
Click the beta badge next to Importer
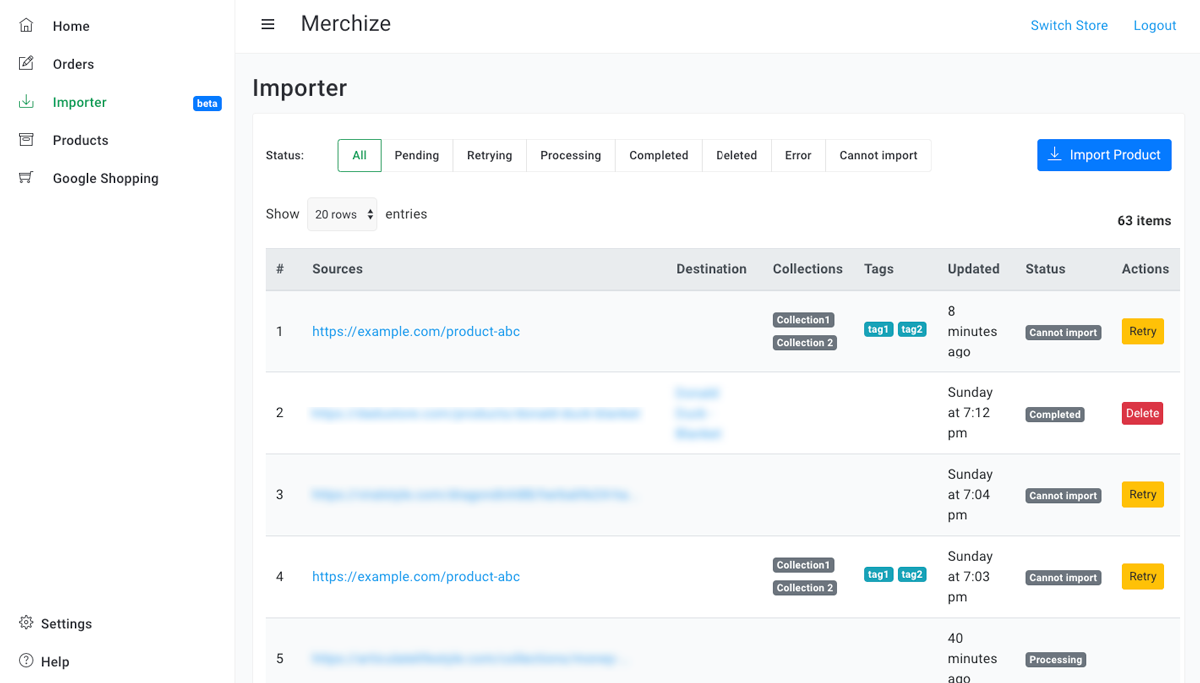[207, 103]
